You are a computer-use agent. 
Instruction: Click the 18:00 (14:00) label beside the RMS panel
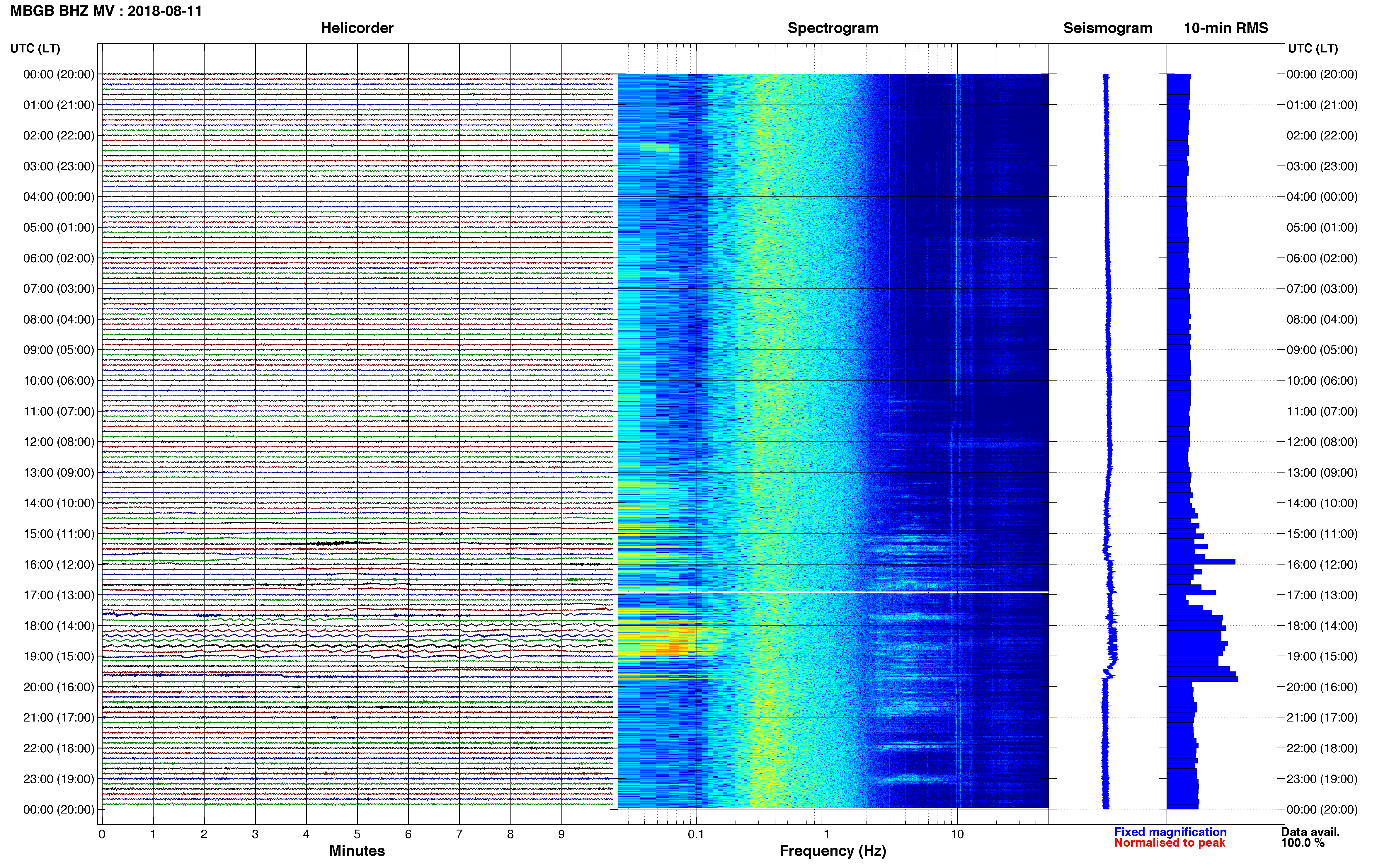(x=1322, y=626)
